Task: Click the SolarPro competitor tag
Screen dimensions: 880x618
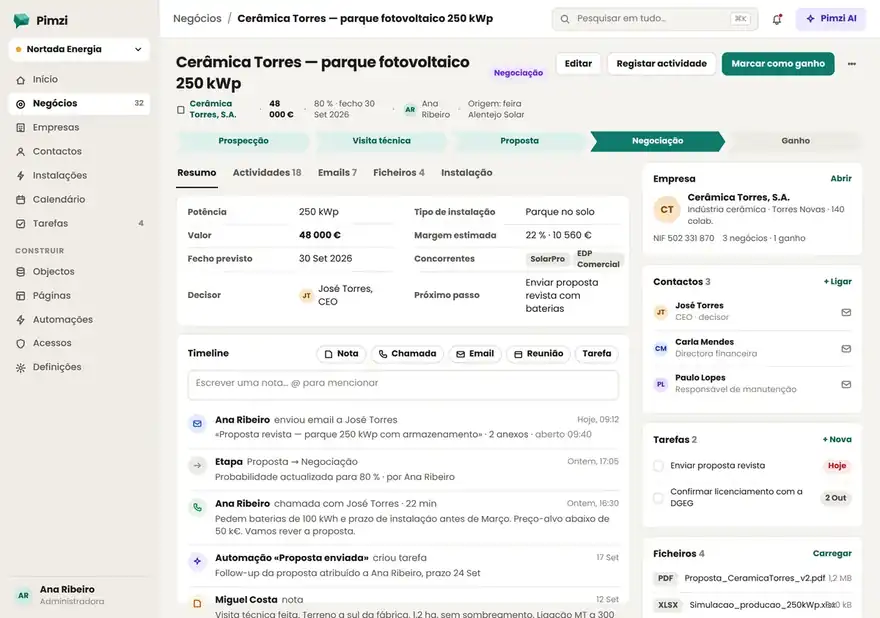Action: click(x=547, y=259)
